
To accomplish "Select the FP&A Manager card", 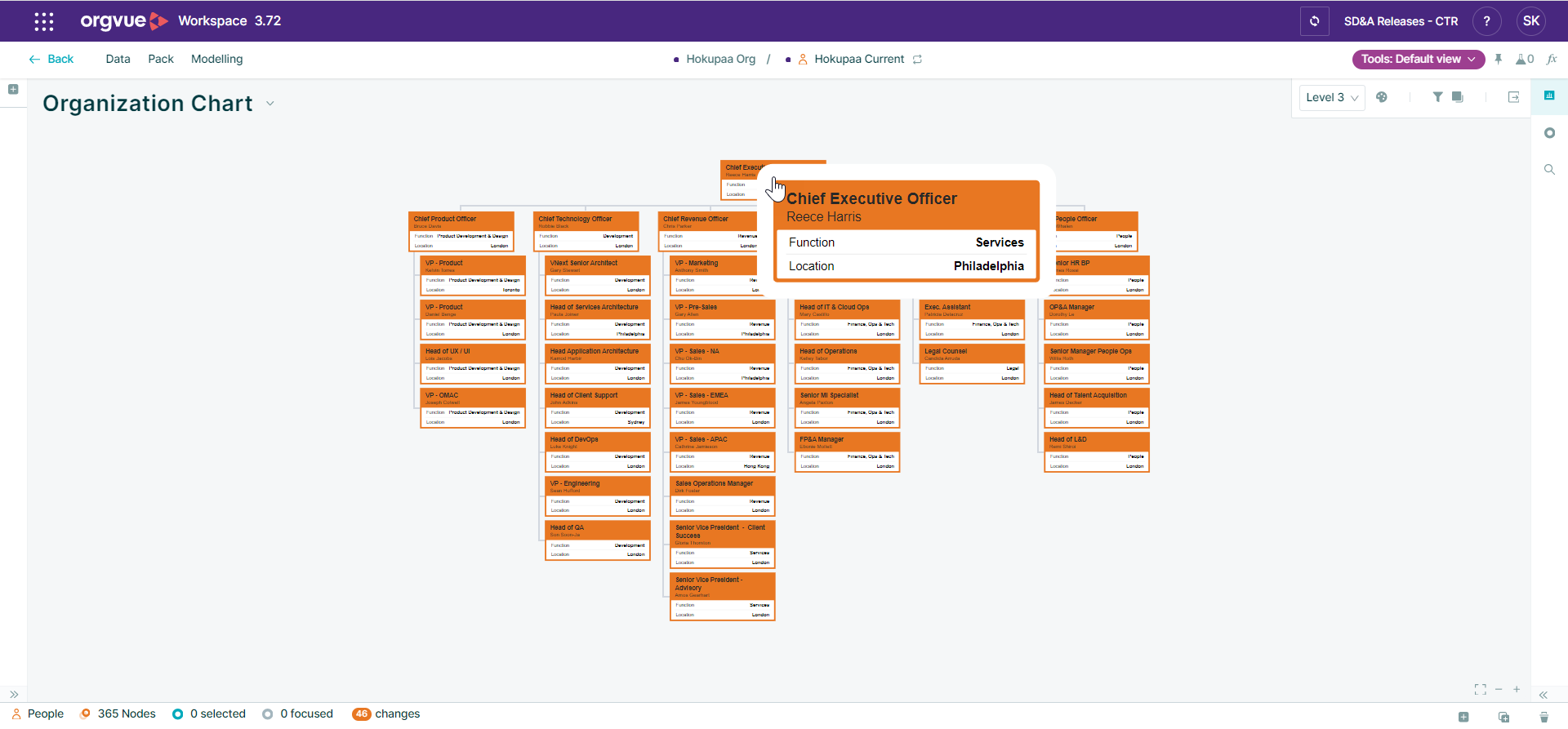I will click(x=848, y=451).
